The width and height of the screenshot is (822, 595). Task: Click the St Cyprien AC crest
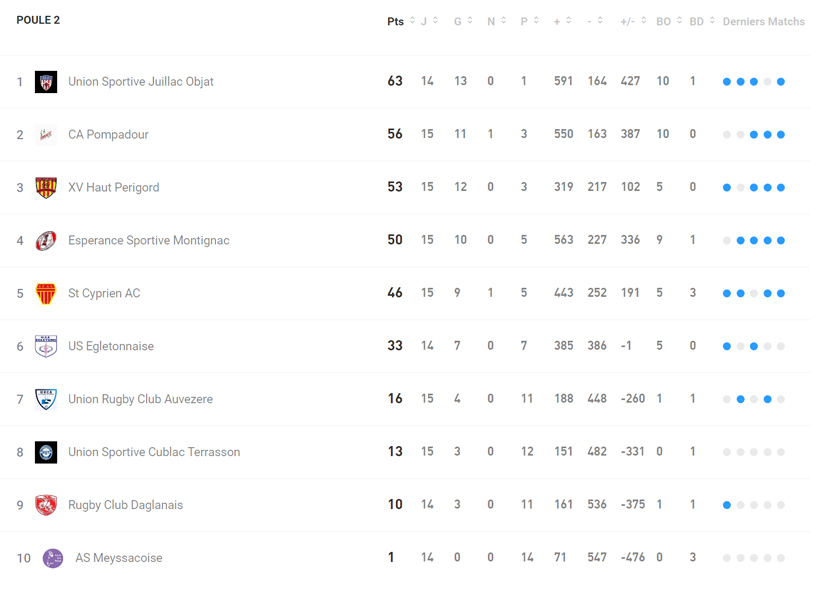[46, 294]
